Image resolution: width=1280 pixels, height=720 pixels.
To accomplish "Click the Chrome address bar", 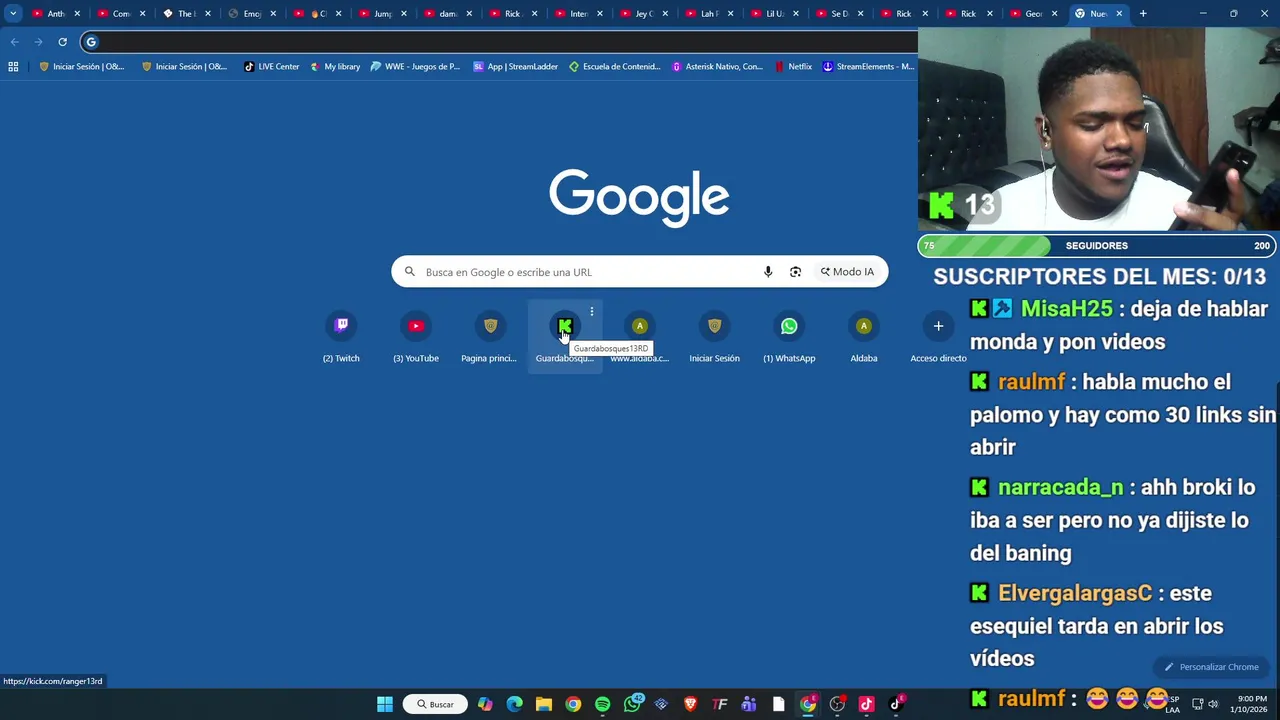I will (x=500, y=42).
